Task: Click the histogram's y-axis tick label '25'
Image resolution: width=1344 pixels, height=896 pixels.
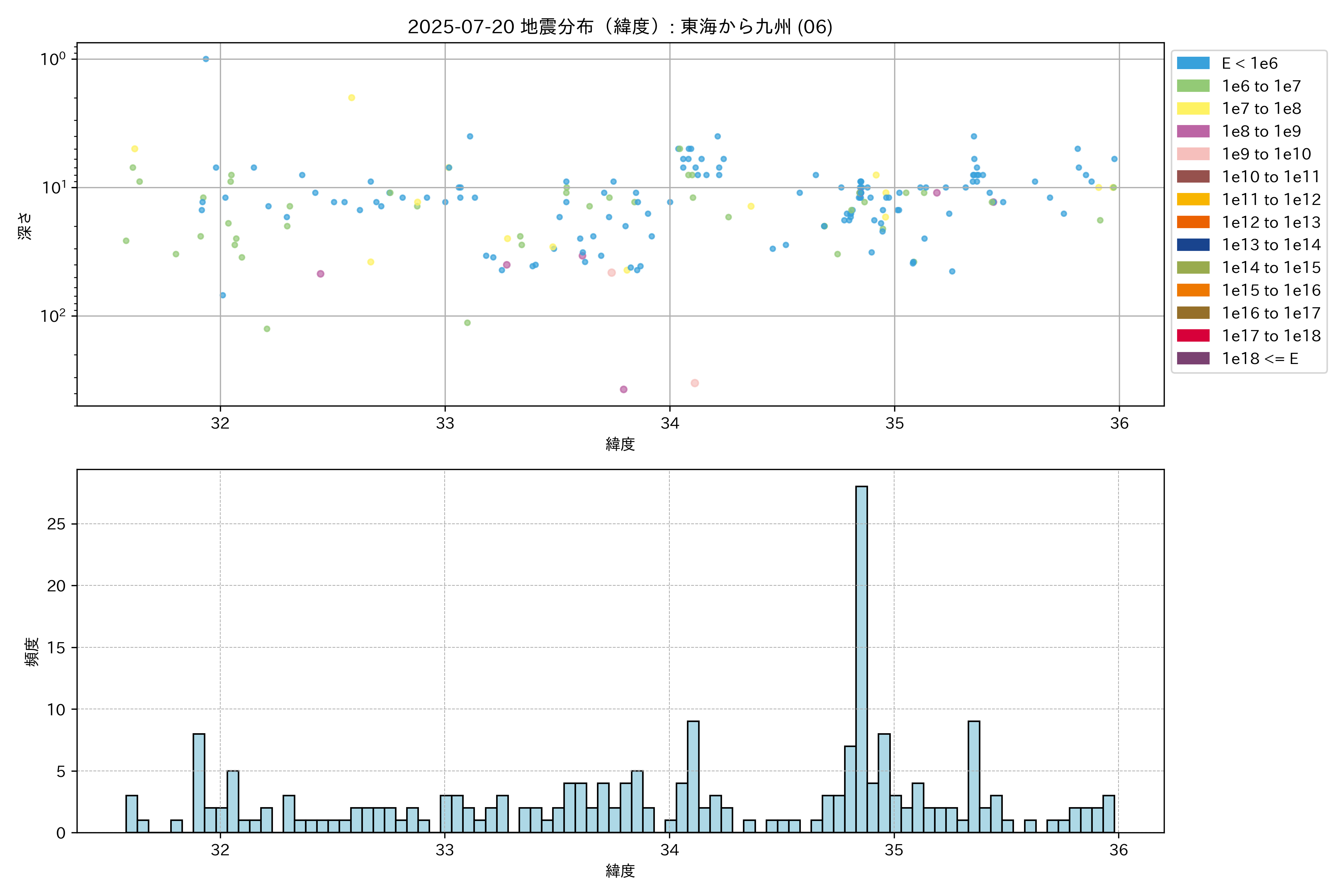Action: click(56, 524)
